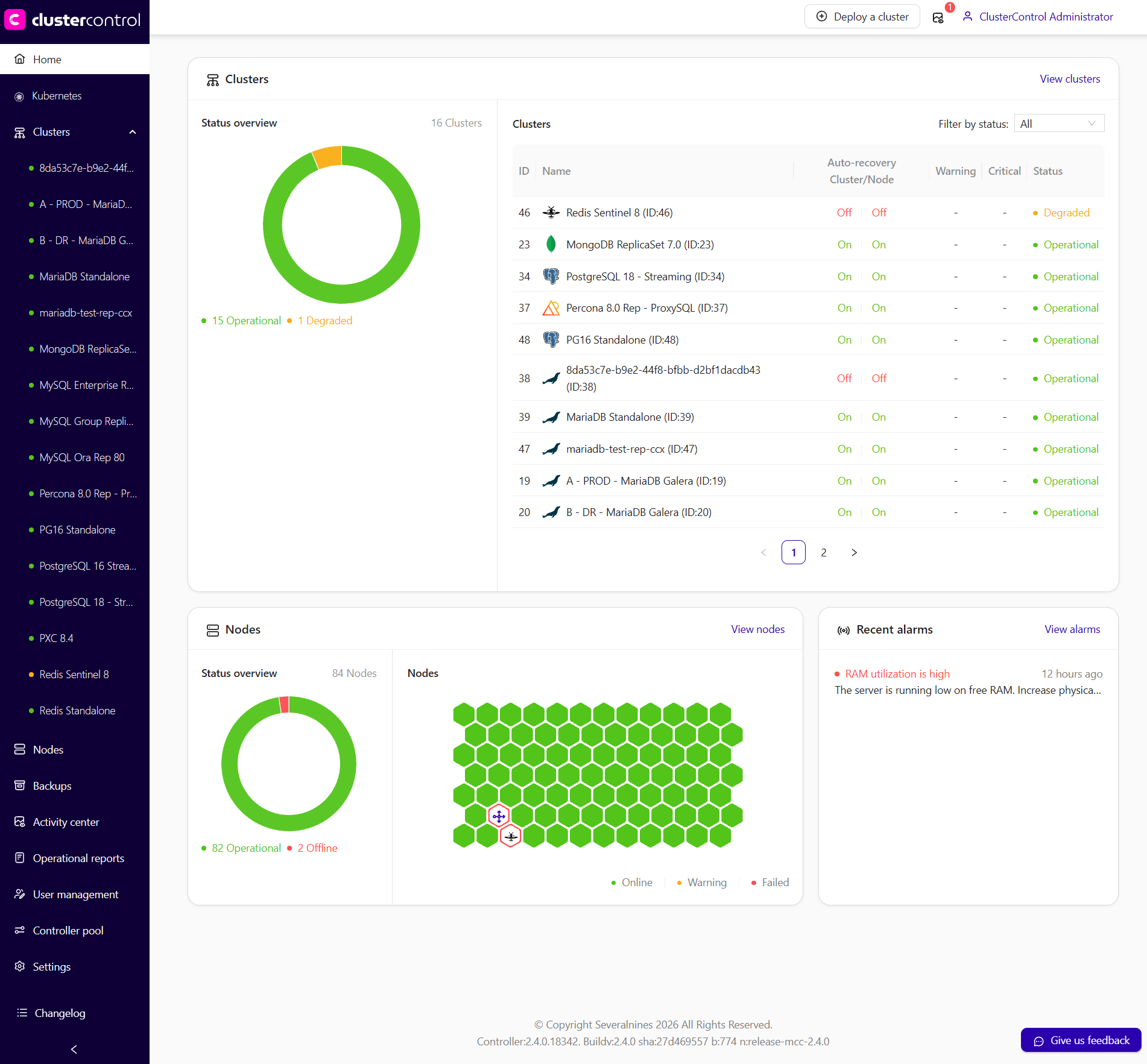The height and width of the screenshot is (1064, 1147).
Task: Click the Activity center icon in sidebar
Action: [x=20, y=822]
